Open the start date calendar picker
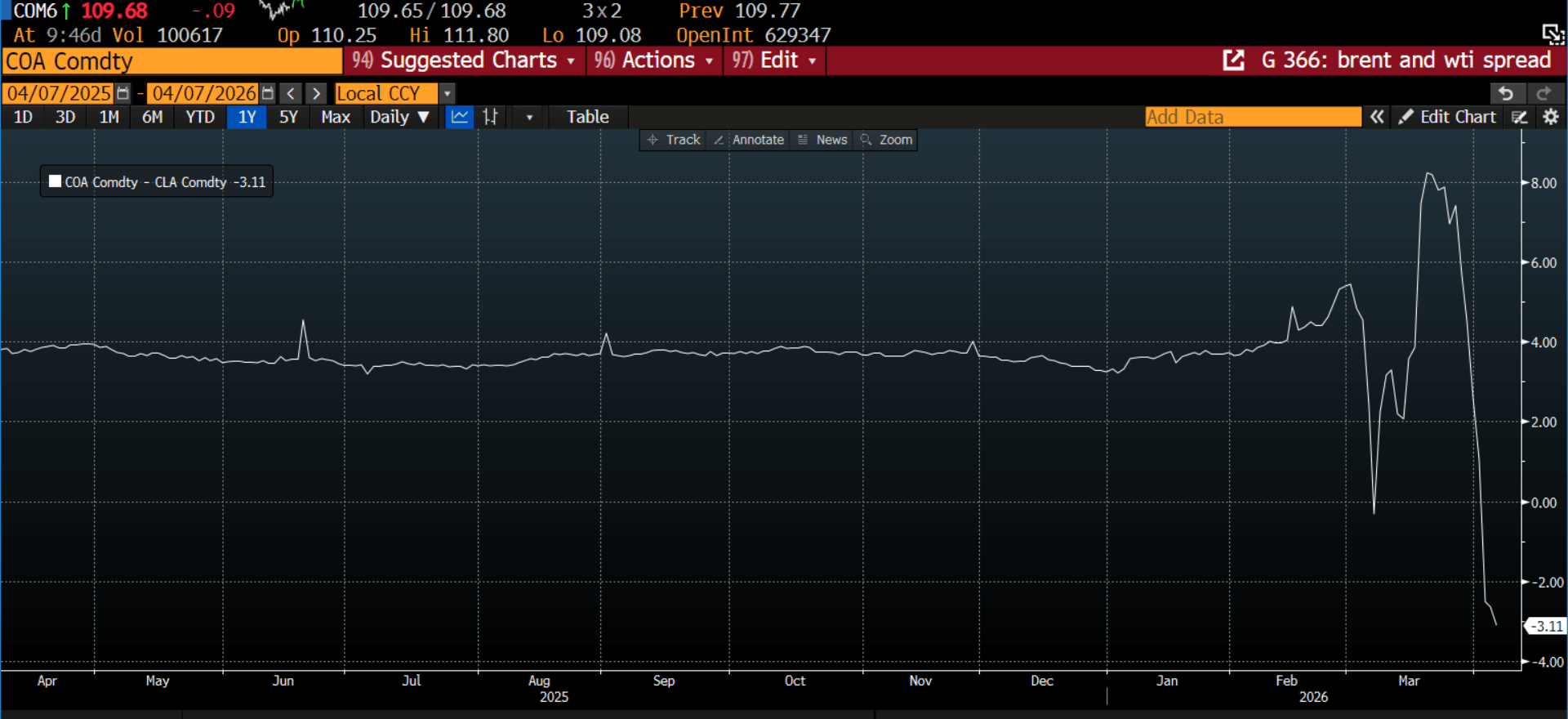Screen dimensions: 1568x719 coord(122,93)
